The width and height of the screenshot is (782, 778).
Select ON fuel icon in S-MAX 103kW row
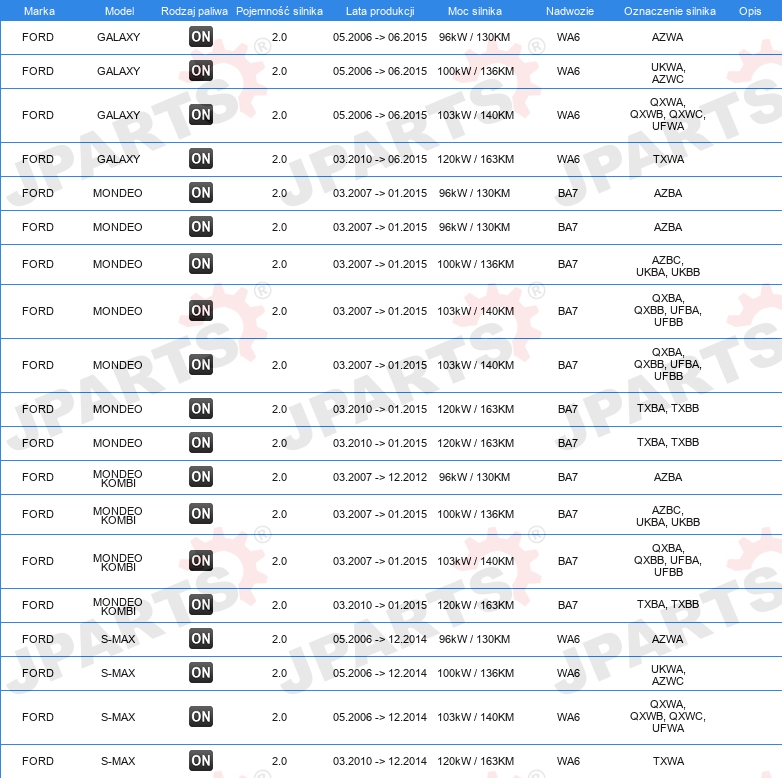201,717
